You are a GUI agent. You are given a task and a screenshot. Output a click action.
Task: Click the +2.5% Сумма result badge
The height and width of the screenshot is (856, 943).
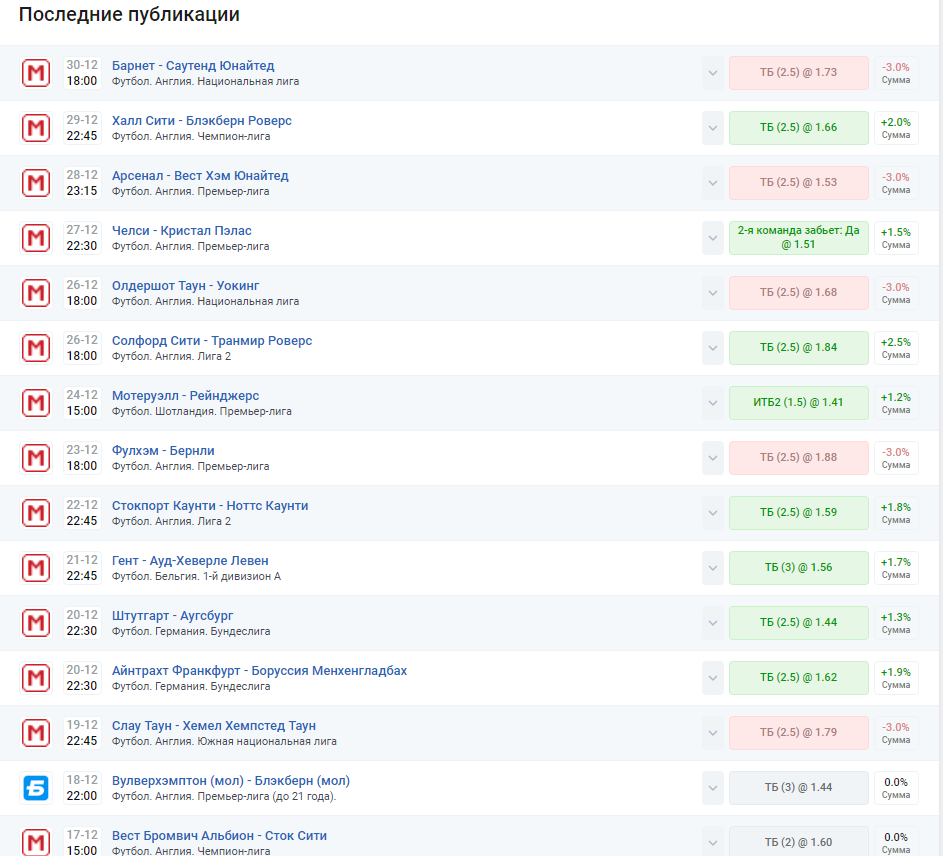895,348
